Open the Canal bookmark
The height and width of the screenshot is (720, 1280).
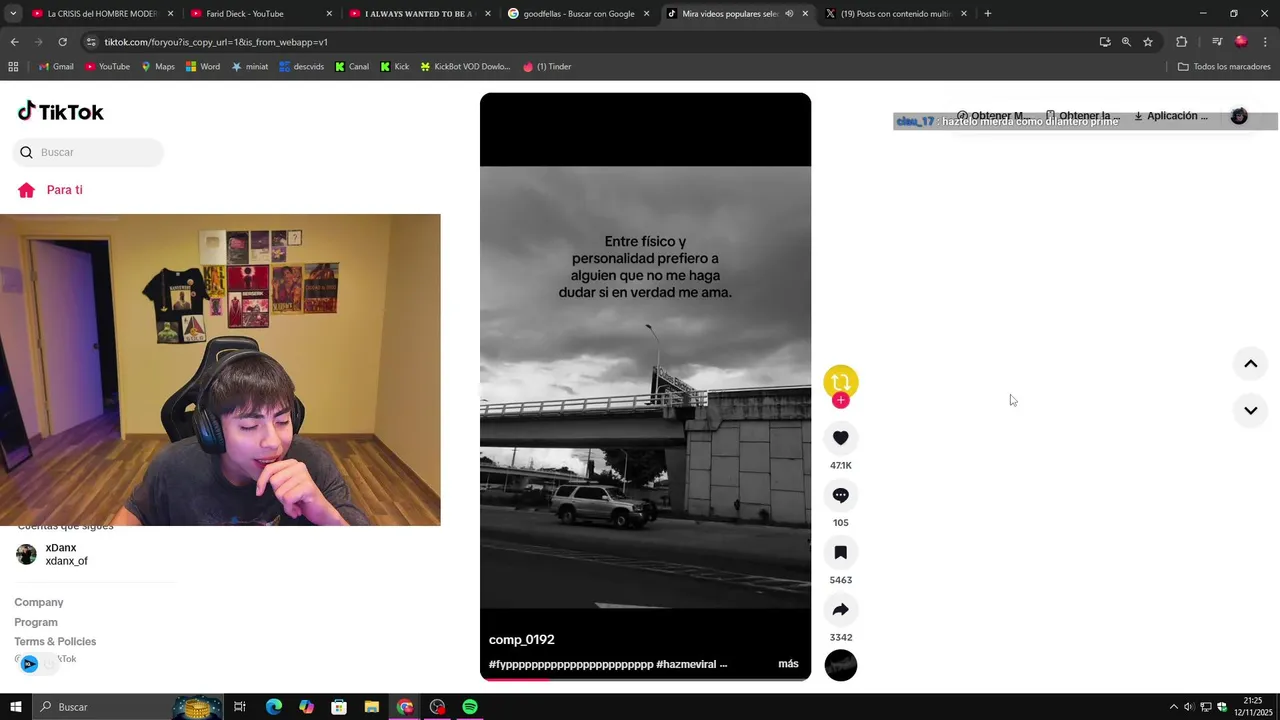(352, 67)
